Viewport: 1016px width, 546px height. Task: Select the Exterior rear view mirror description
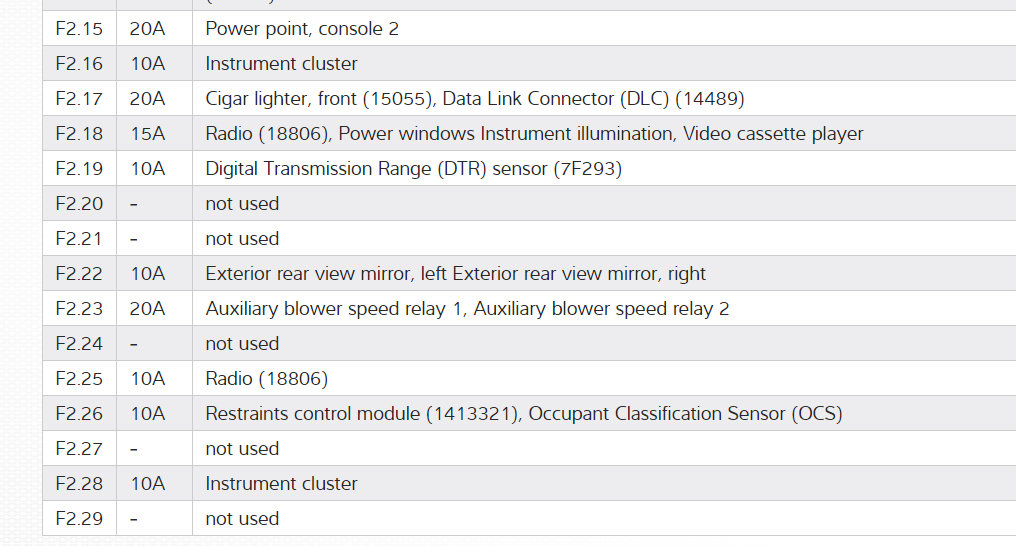[455, 274]
